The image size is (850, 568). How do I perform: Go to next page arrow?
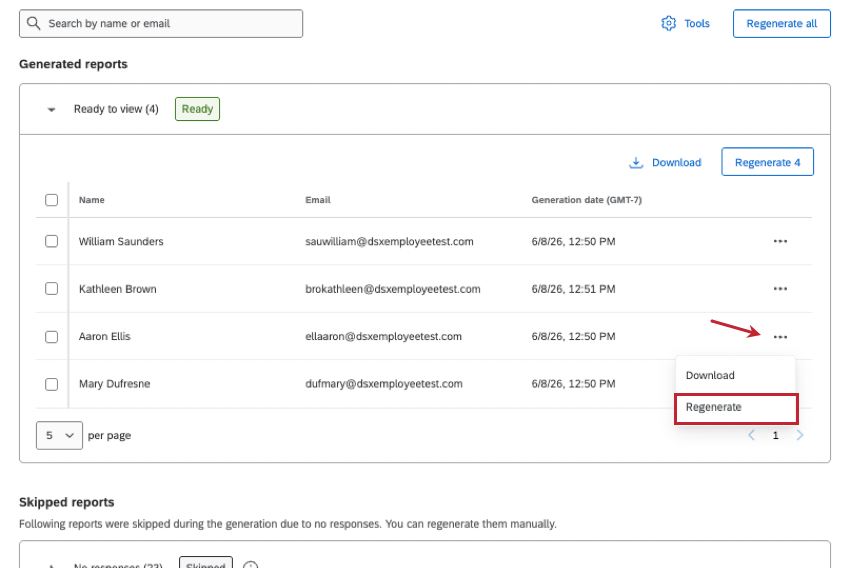[x=800, y=435]
